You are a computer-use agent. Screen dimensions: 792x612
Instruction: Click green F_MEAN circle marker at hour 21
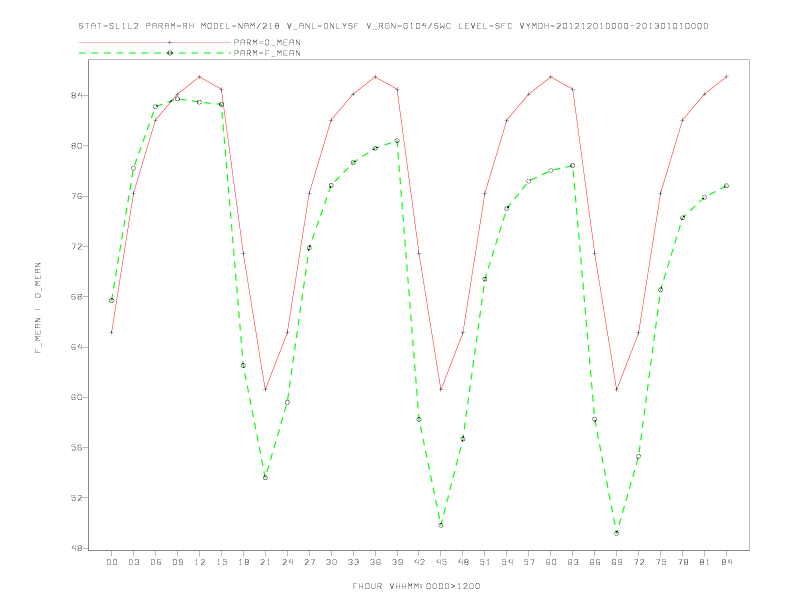pos(265,477)
